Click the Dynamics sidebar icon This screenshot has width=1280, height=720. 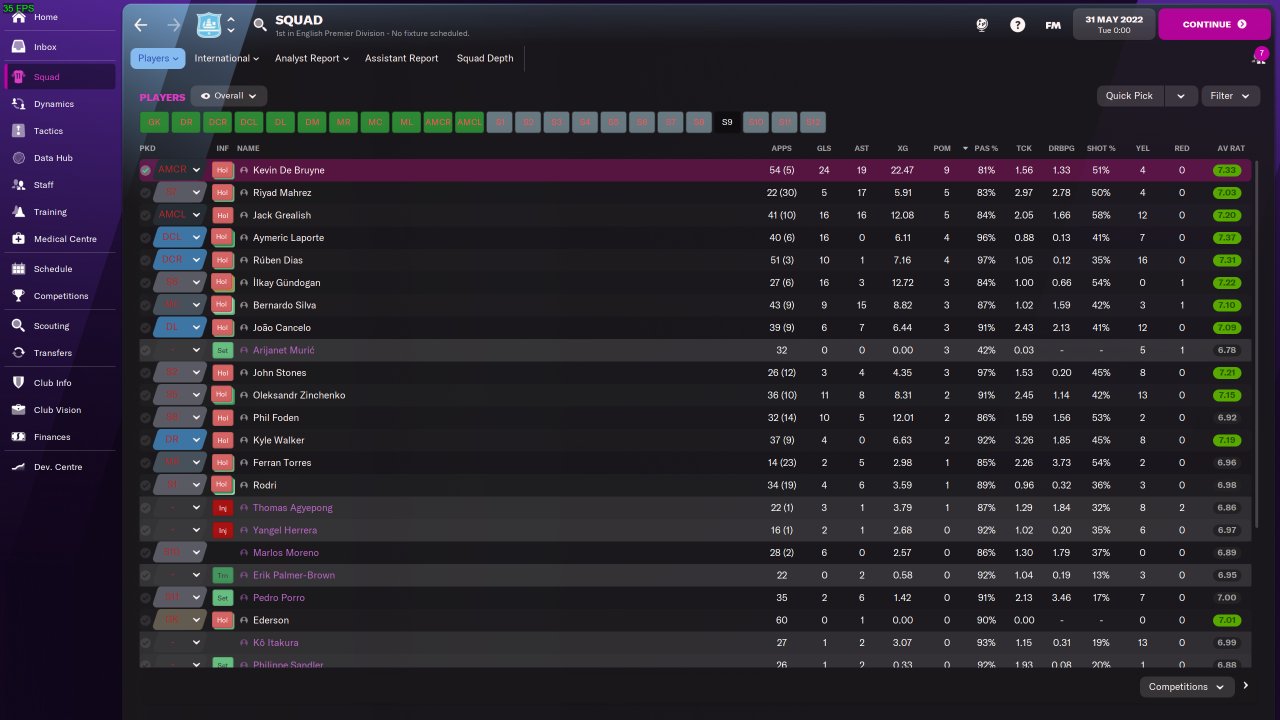(18, 104)
